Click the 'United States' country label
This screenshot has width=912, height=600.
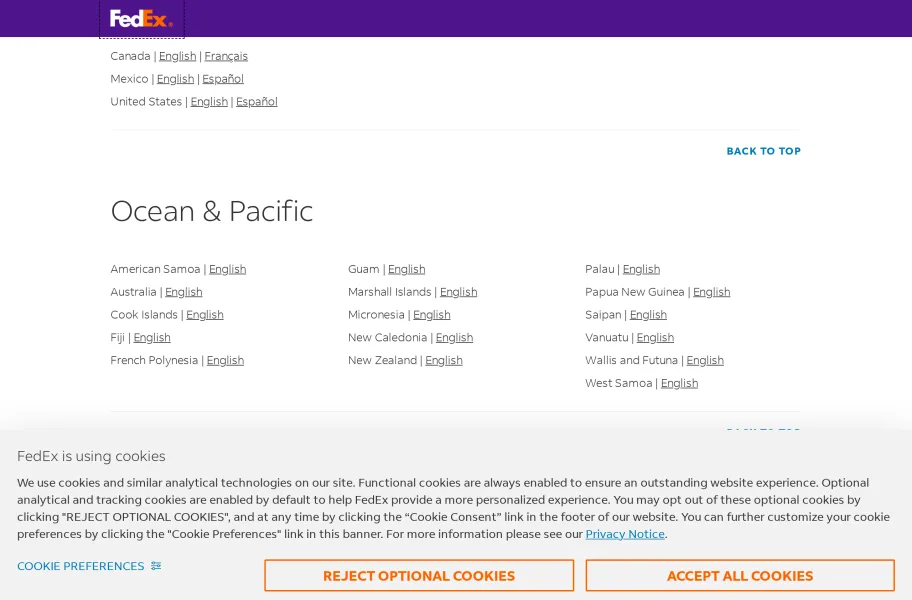click(x=146, y=101)
